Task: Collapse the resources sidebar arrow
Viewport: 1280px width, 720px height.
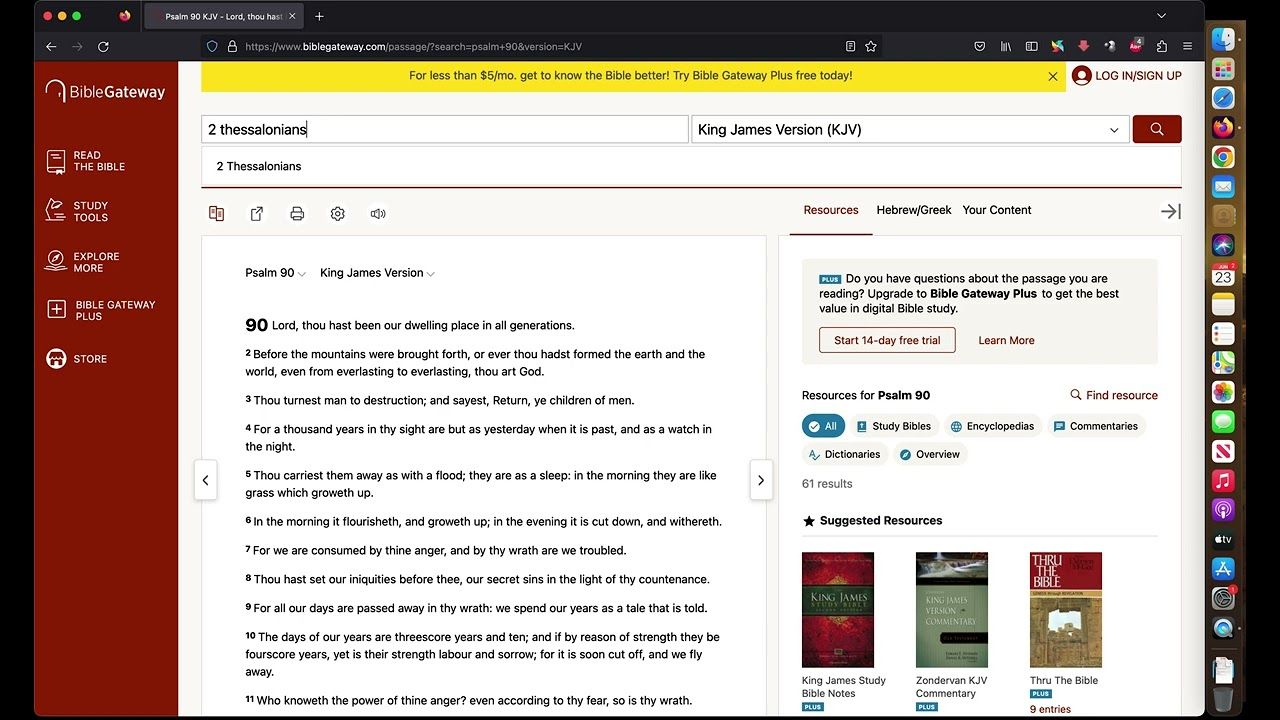Action: click(x=1170, y=211)
